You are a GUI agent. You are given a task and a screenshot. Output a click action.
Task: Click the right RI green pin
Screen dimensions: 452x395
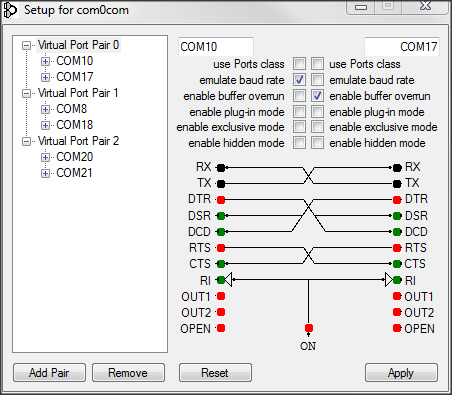[397, 280]
